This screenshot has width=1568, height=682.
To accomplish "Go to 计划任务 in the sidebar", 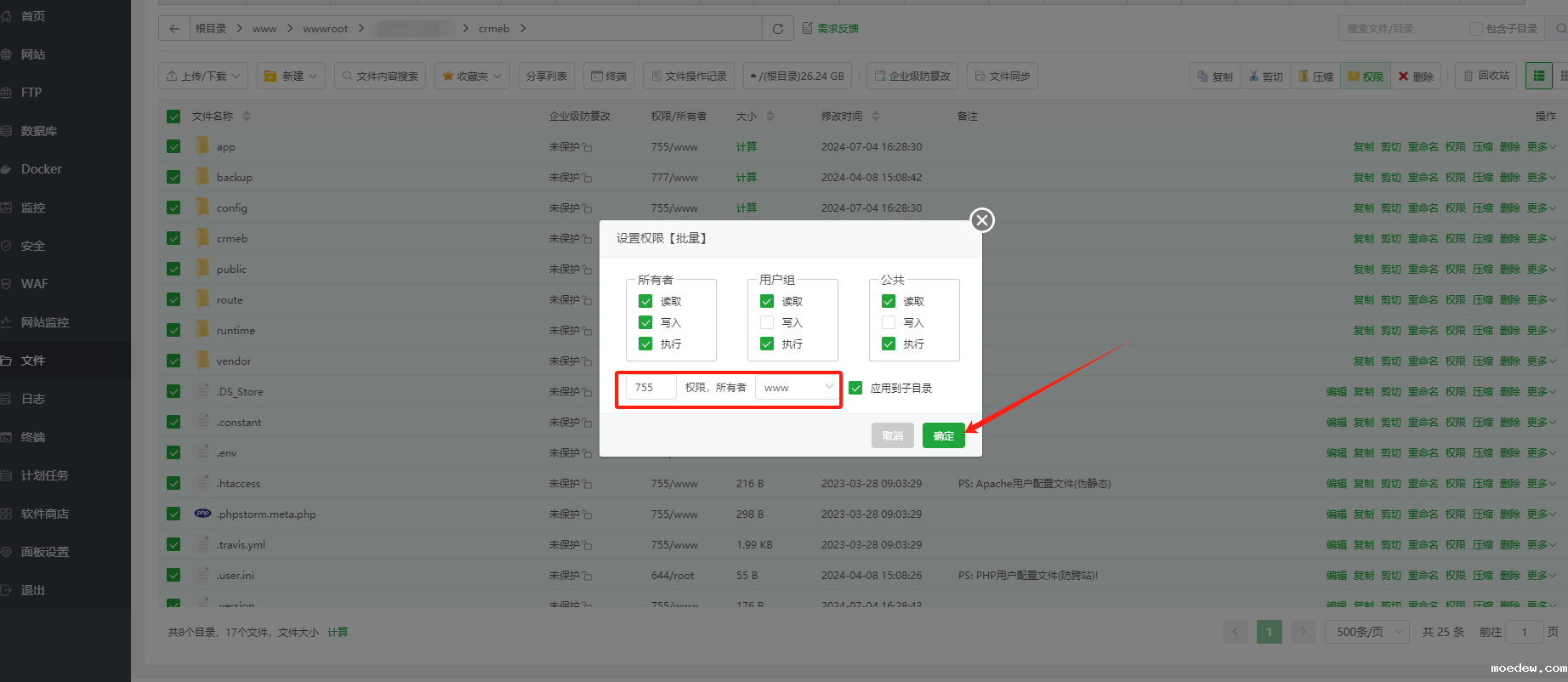I will click(x=44, y=475).
